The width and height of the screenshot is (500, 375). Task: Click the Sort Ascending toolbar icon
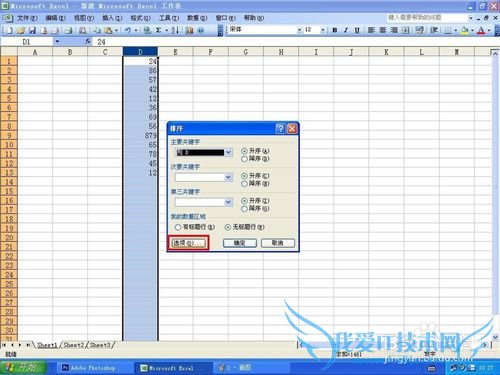175,30
